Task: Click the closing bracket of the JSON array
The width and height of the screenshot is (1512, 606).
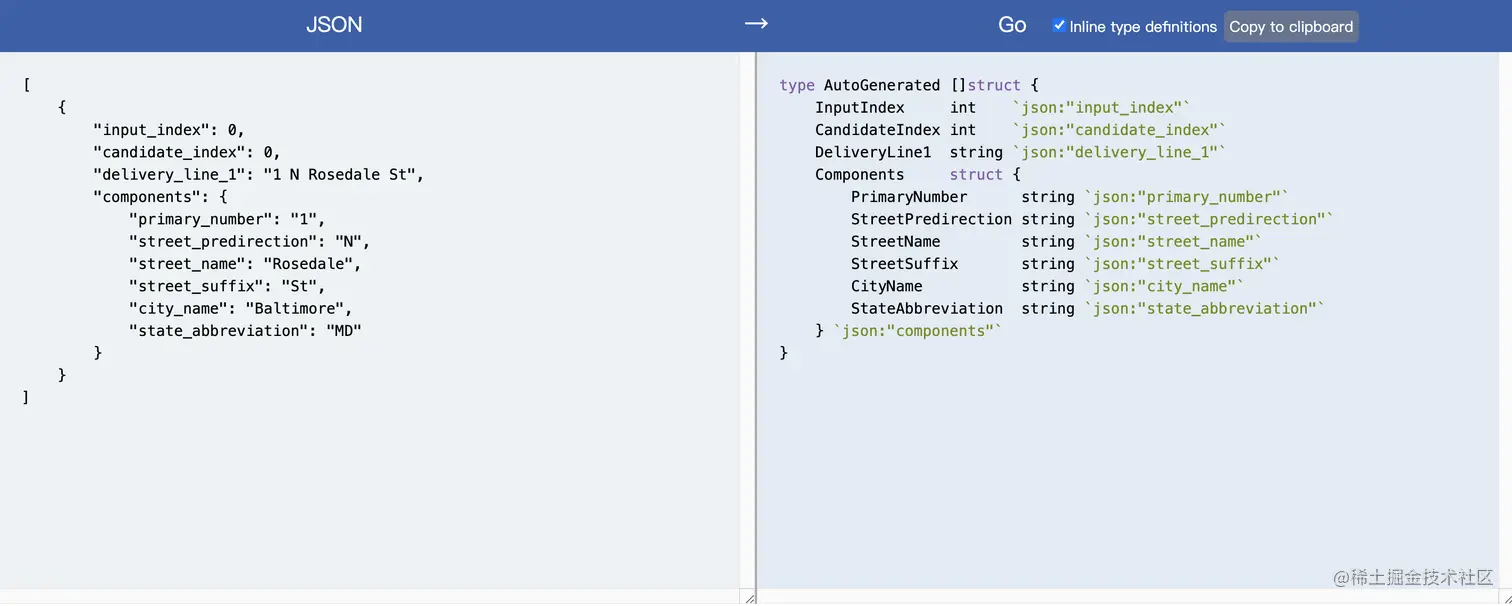Action: pos(26,396)
